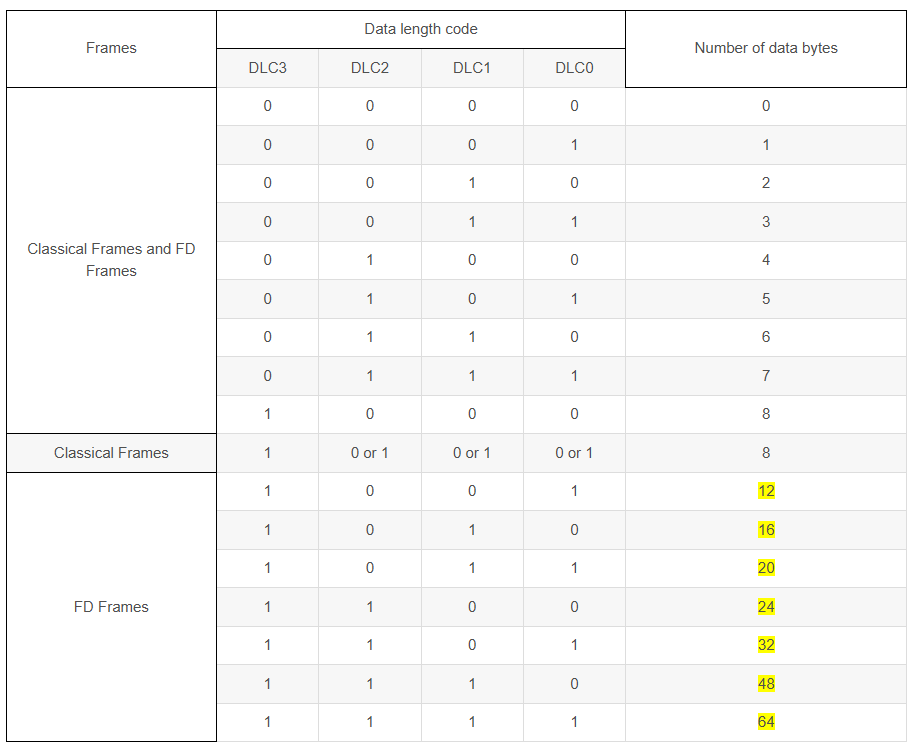Click the DLC0 column header

click(x=574, y=68)
